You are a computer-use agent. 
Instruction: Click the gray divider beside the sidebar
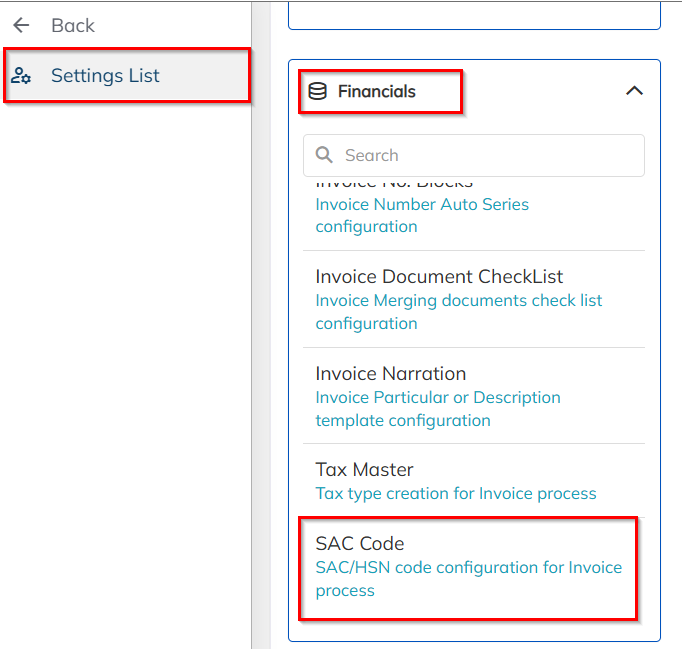[x=260, y=350]
